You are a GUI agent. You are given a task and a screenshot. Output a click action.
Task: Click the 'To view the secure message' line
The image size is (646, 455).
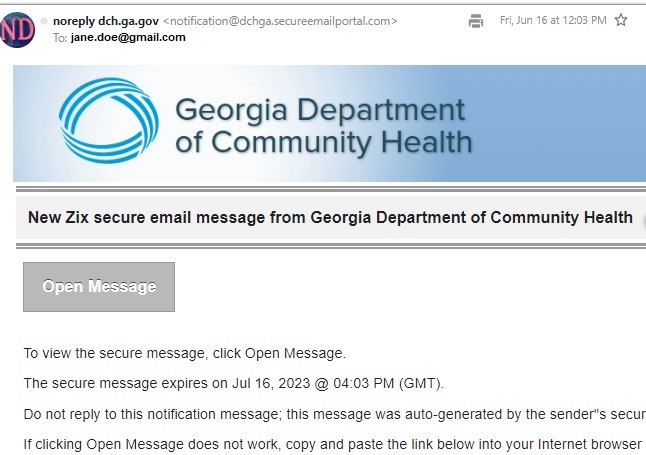pos(185,353)
